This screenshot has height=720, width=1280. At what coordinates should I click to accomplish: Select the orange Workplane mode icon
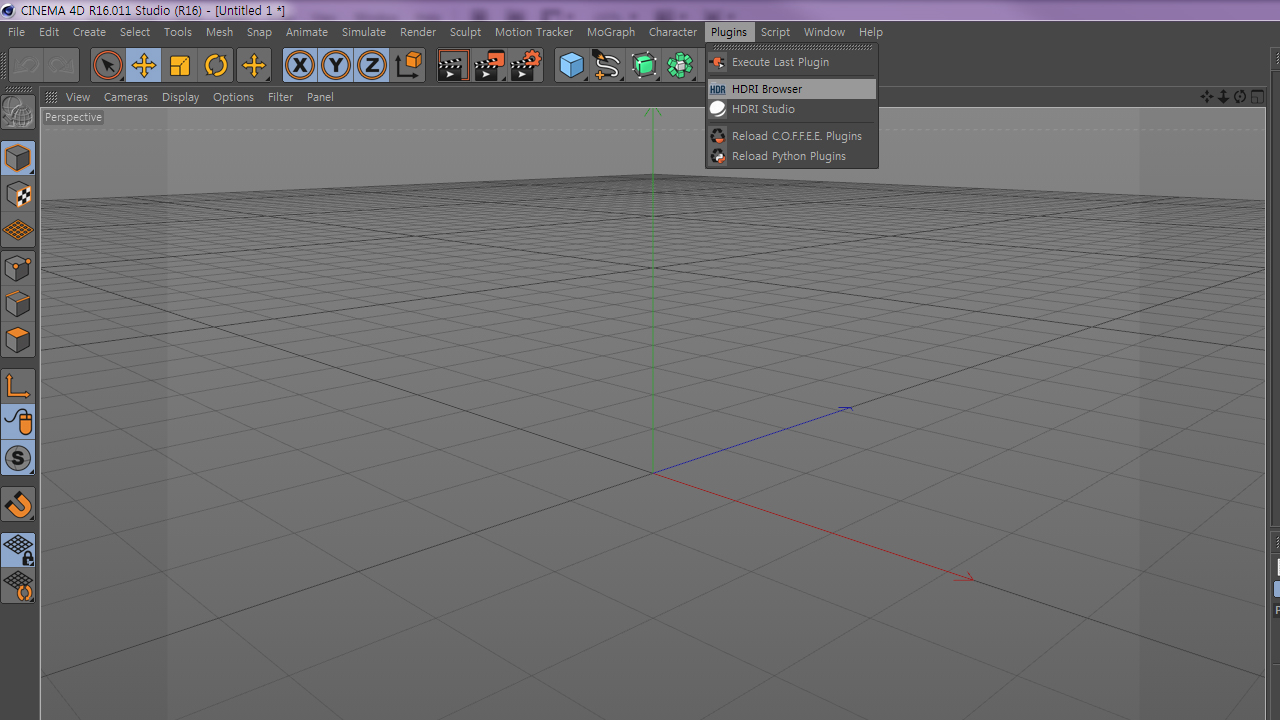pos(18,231)
